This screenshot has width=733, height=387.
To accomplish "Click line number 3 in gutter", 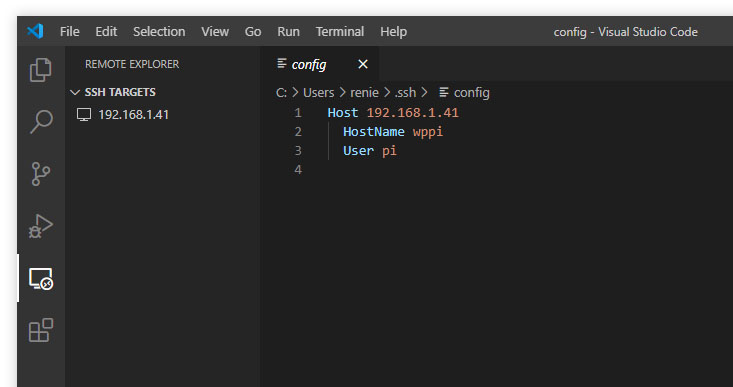I will [298, 150].
